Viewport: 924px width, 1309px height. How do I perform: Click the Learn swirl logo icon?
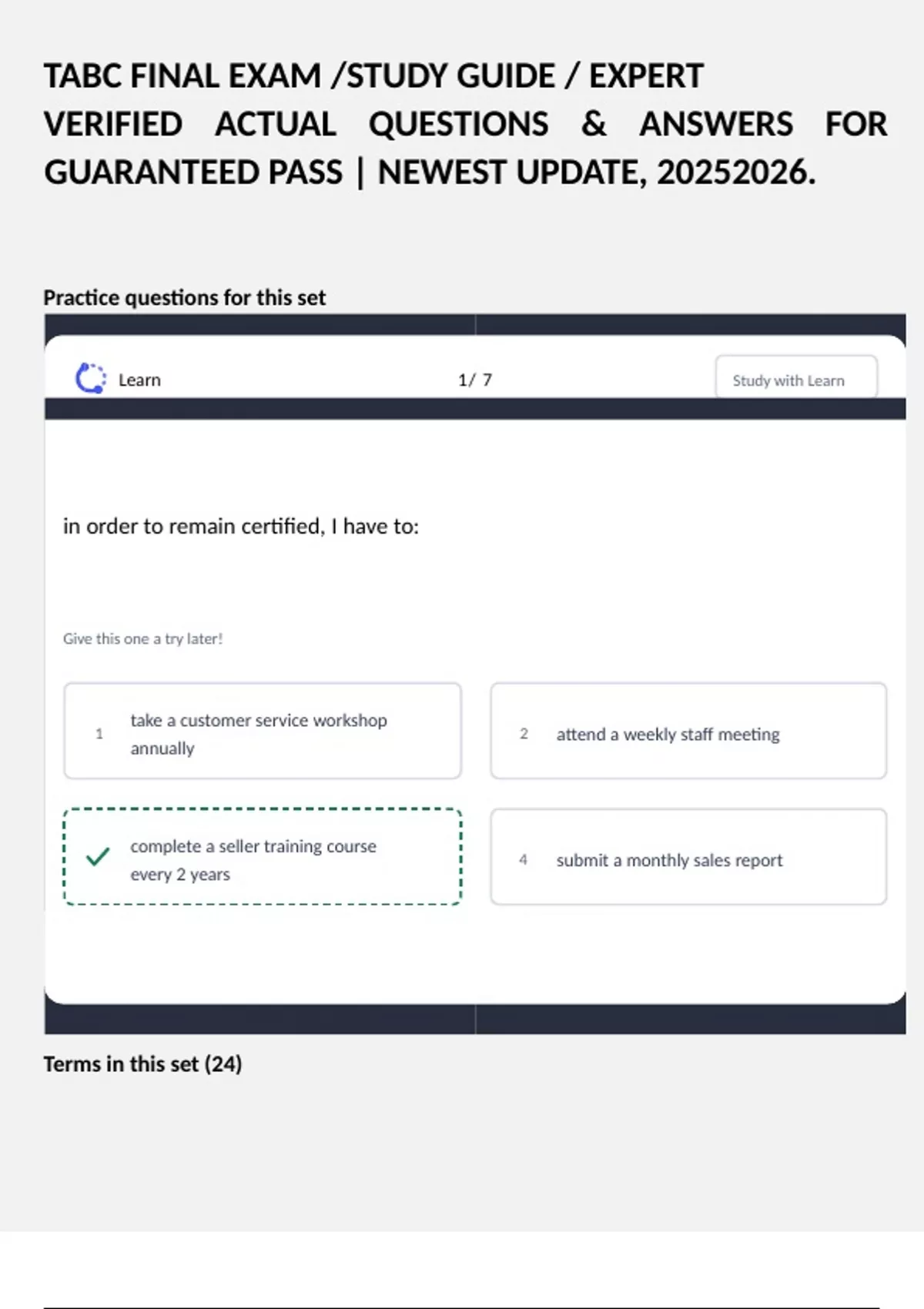coord(91,379)
